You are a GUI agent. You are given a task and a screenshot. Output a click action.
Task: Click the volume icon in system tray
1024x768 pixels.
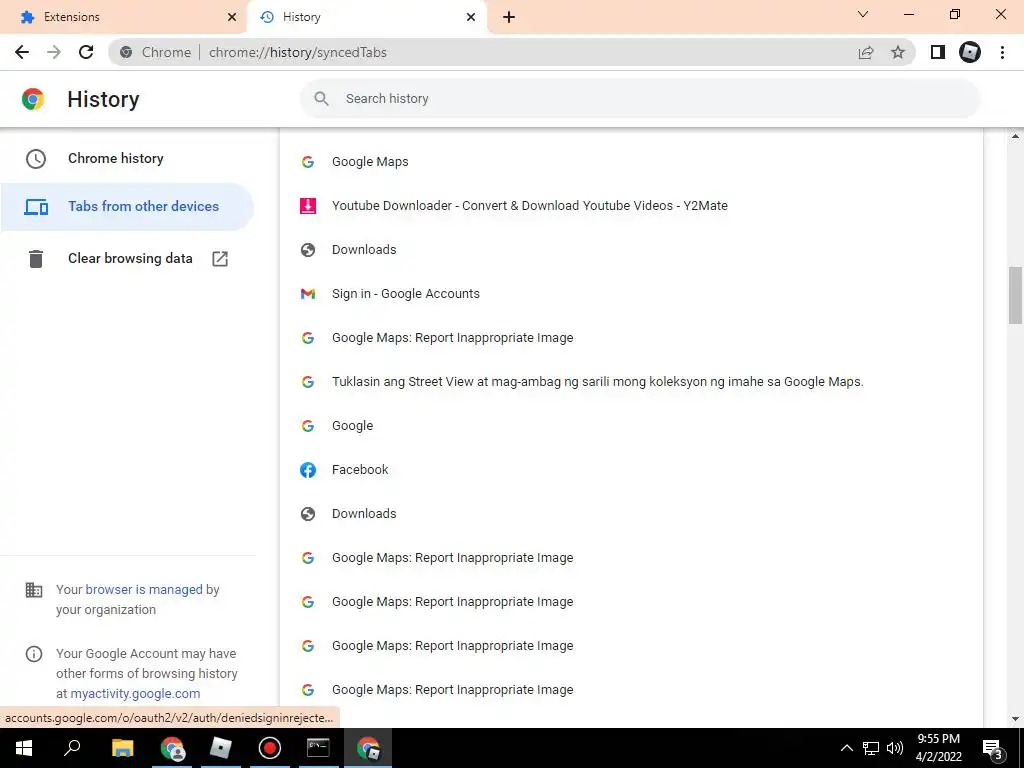click(x=895, y=748)
